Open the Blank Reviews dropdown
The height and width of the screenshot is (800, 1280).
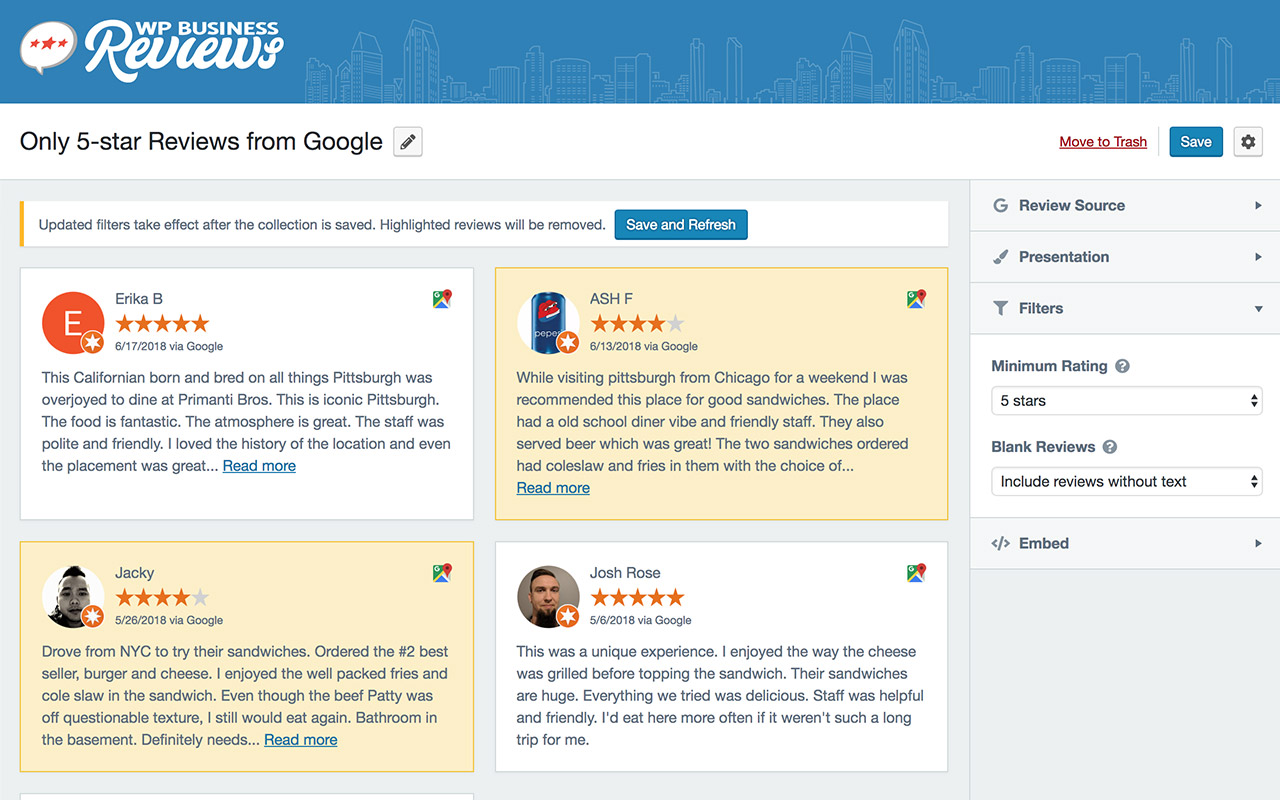pyautogui.click(x=1127, y=482)
